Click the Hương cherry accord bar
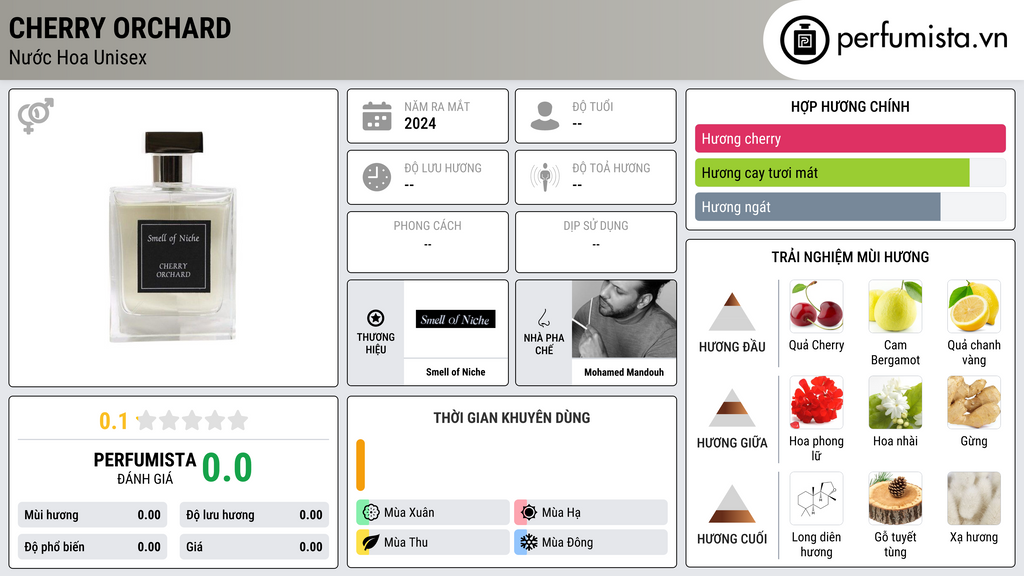Image resolution: width=1024 pixels, height=576 pixels. [x=850, y=138]
